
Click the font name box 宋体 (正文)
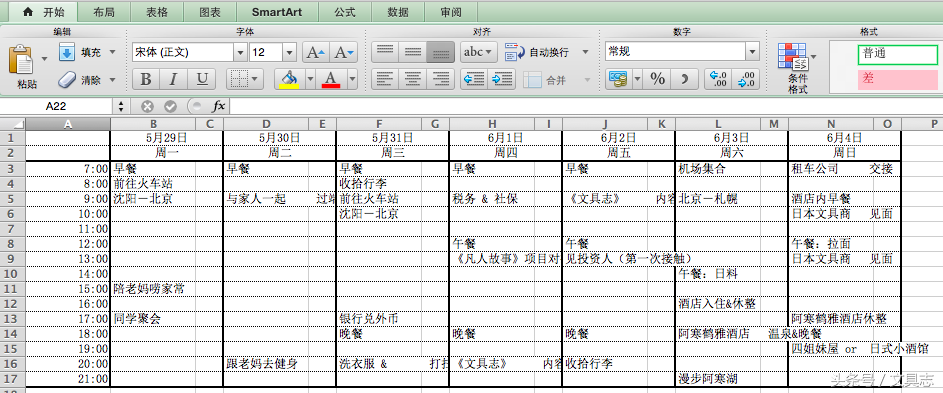[183, 52]
